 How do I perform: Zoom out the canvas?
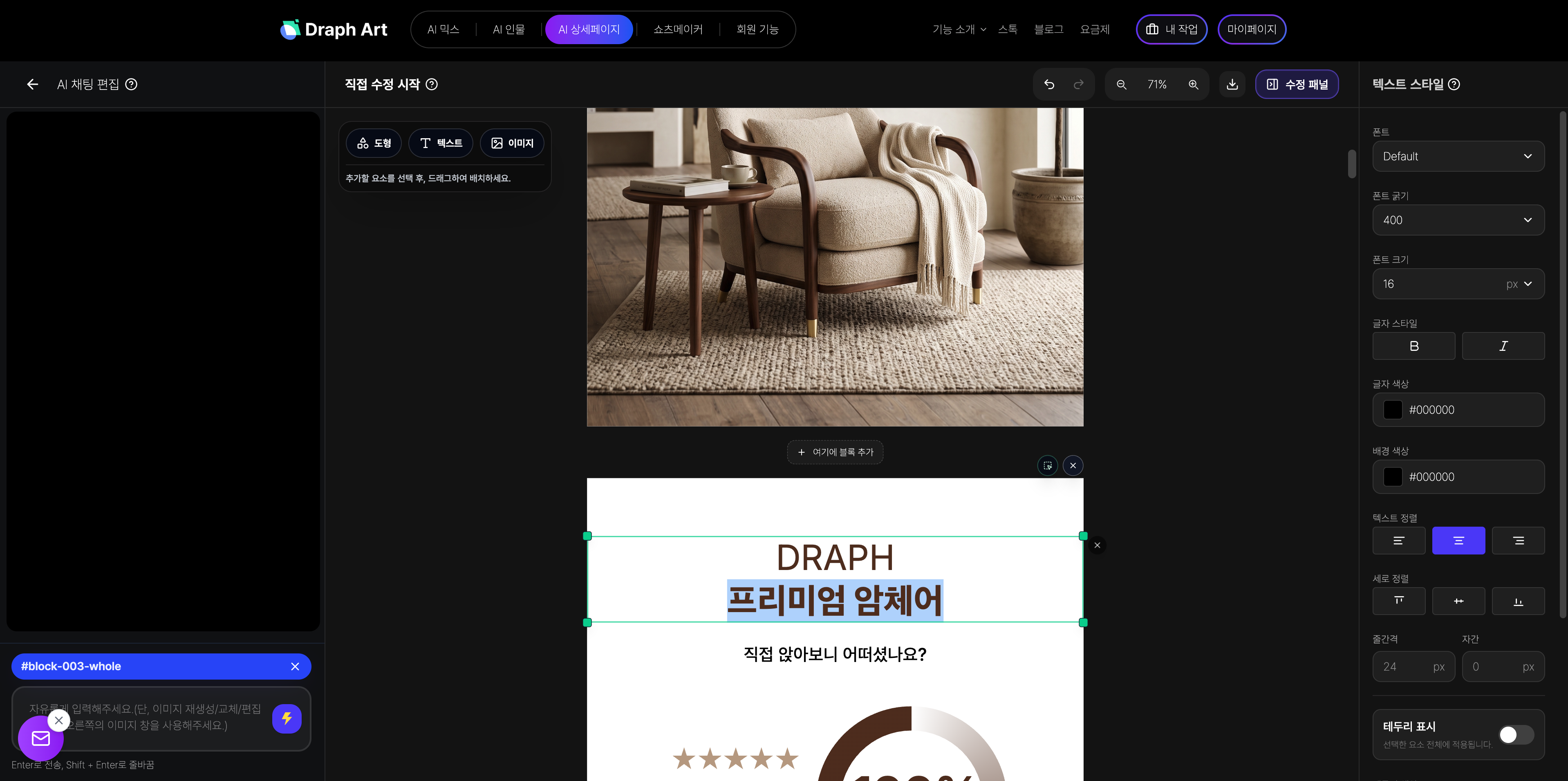coord(1122,85)
